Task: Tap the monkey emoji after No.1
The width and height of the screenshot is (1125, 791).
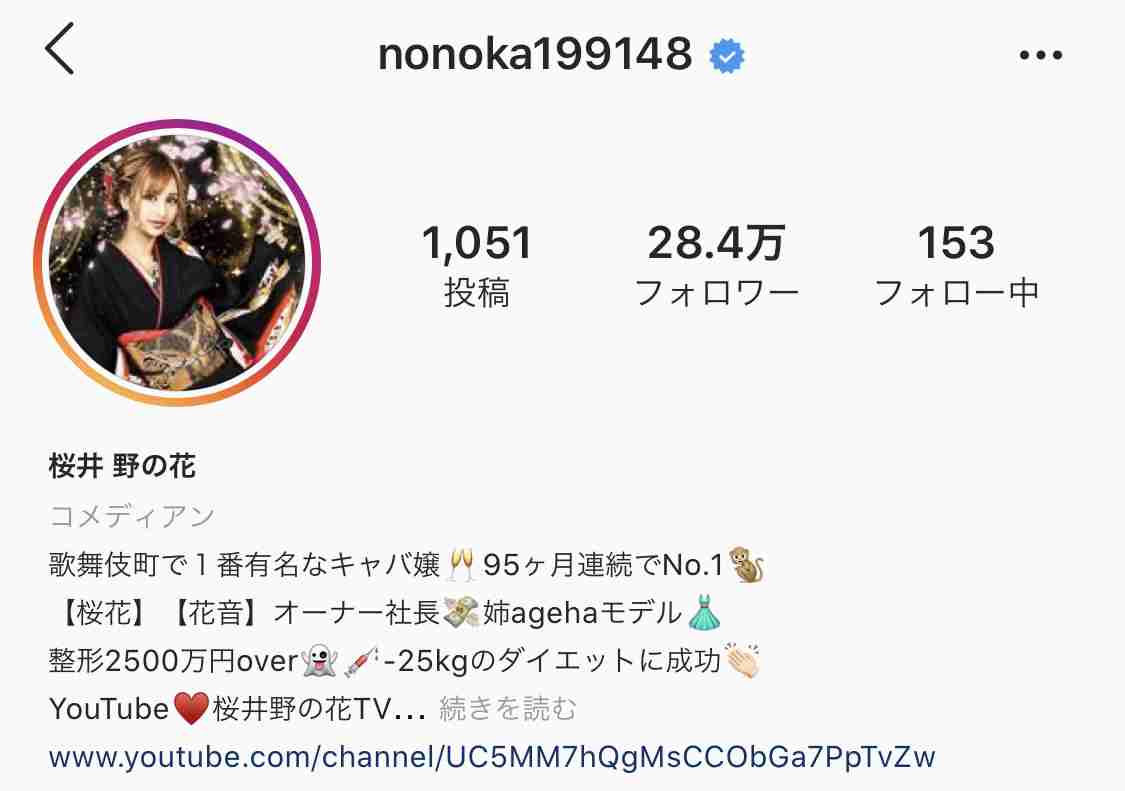Action: (x=746, y=564)
